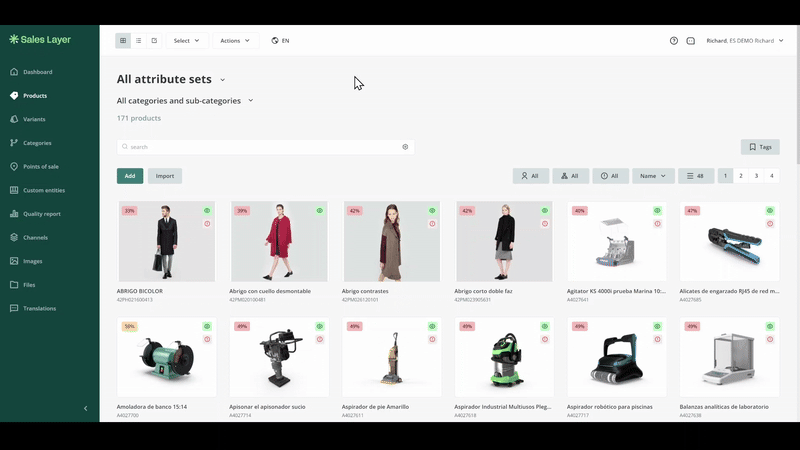
Task: Click the alert icon on Agitator KS 4000i
Action: [657, 223]
